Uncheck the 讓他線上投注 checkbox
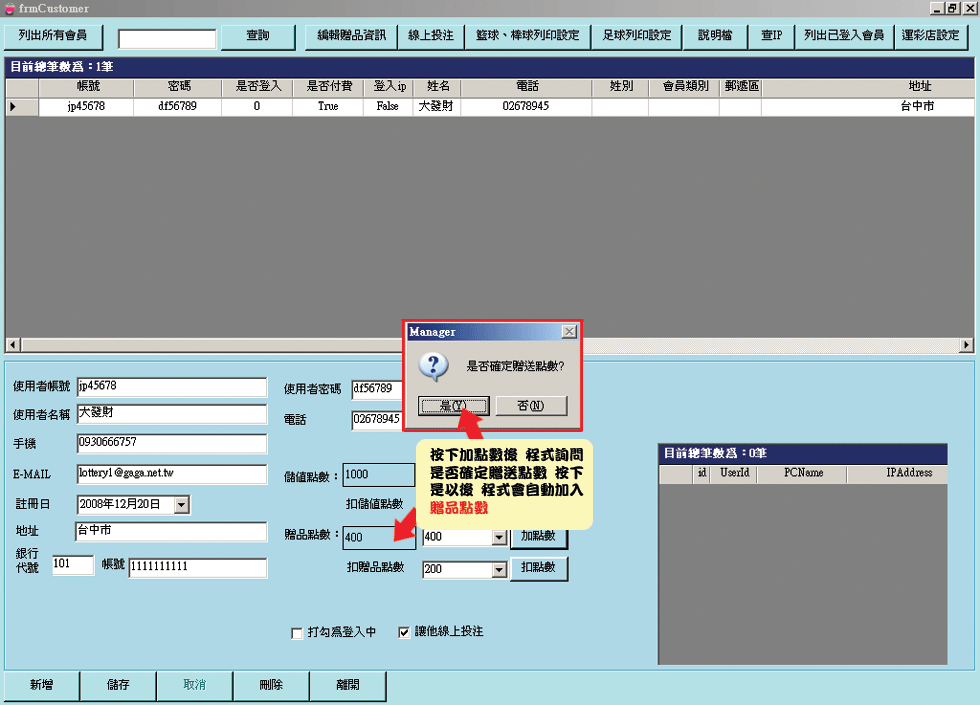The width and height of the screenshot is (980, 705). 404,632
